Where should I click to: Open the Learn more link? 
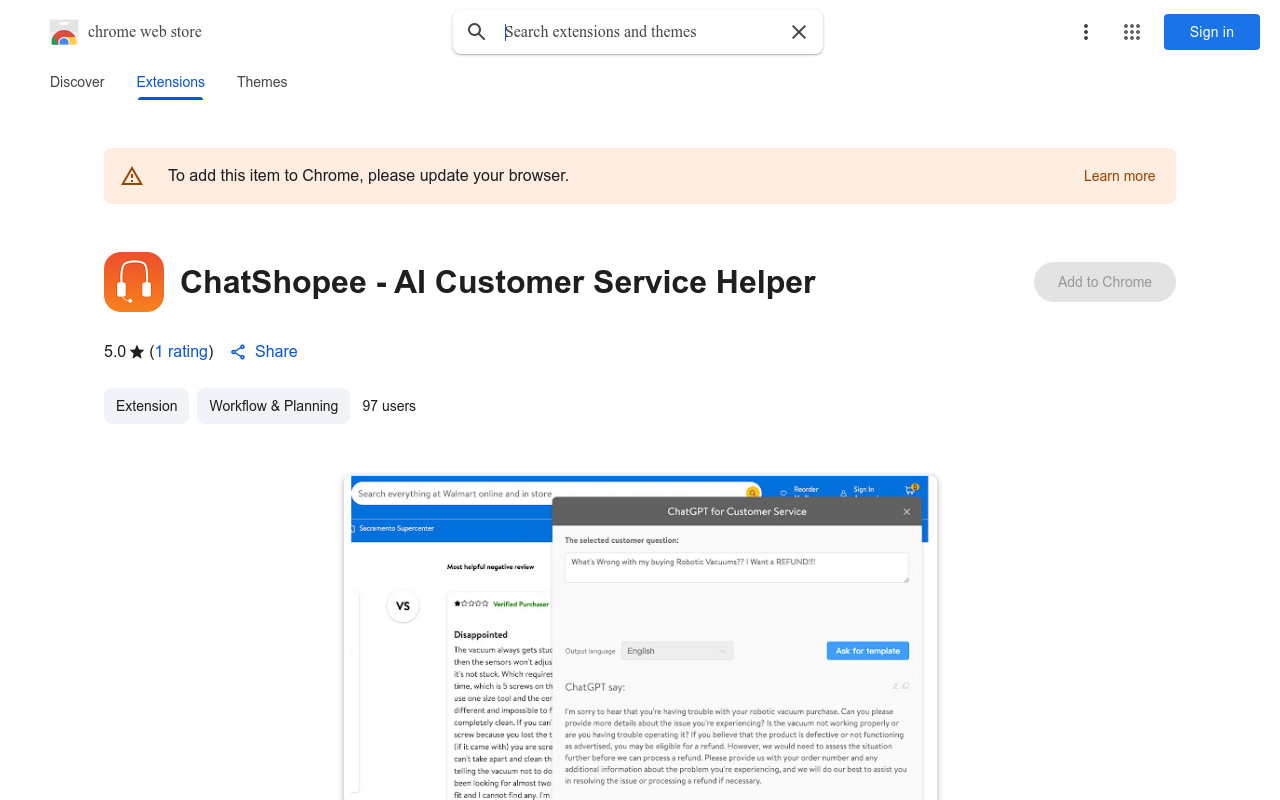(x=1119, y=176)
